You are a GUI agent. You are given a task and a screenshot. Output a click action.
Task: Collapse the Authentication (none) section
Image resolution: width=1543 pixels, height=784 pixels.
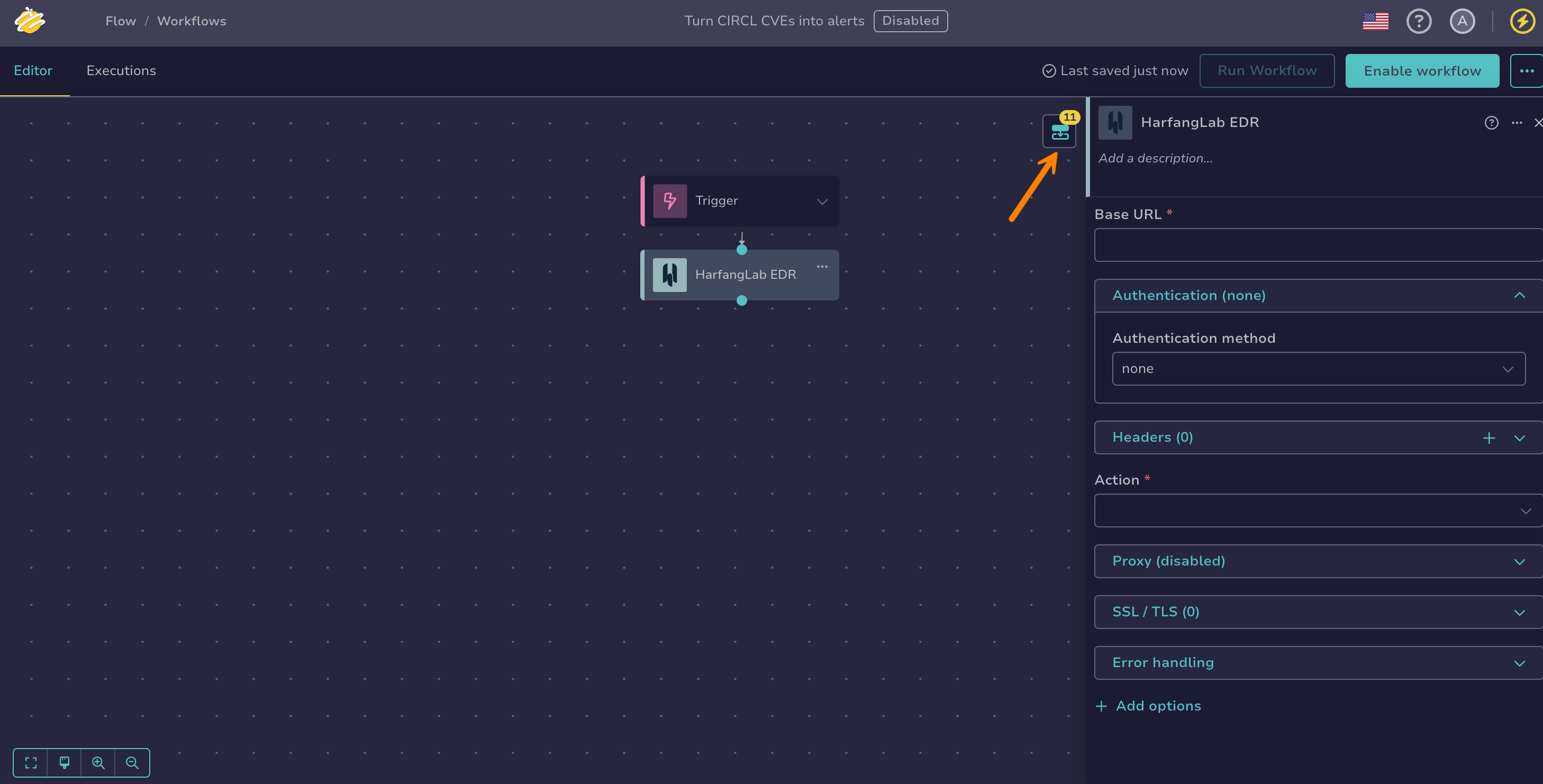(x=1520, y=295)
